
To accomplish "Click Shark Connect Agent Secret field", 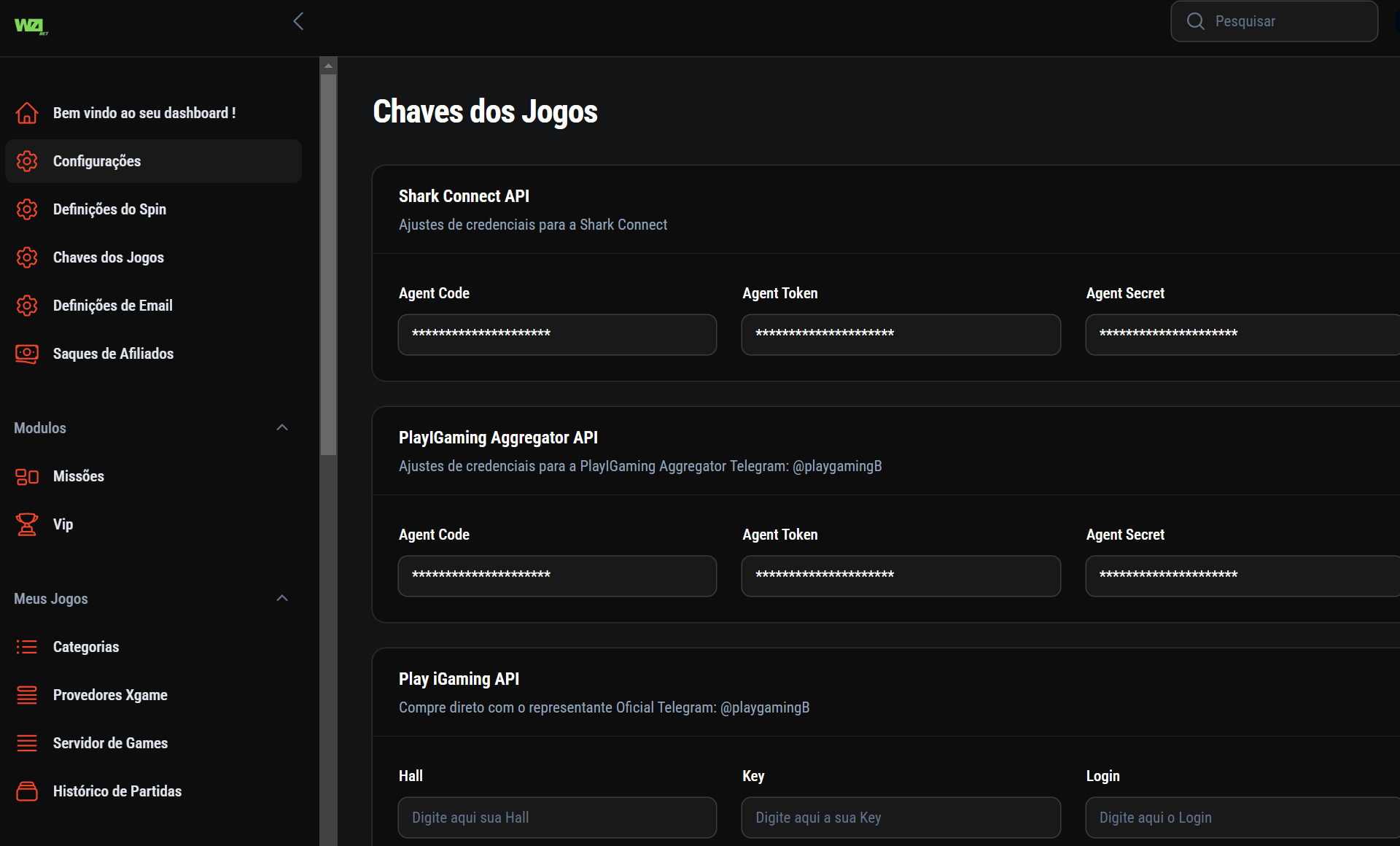I will coord(1242,335).
